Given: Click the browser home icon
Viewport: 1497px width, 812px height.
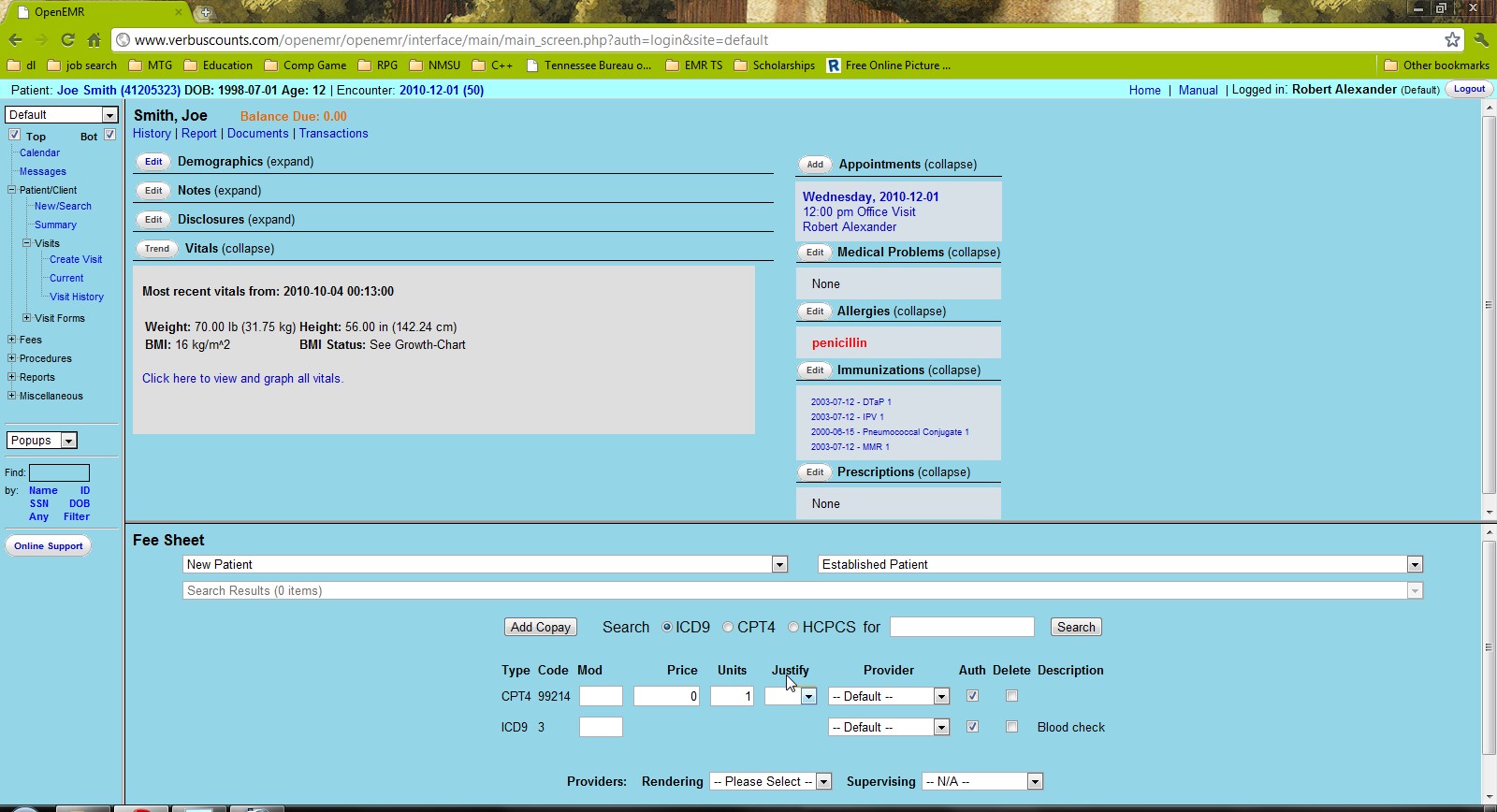Looking at the screenshot, I should click(94, 39).
